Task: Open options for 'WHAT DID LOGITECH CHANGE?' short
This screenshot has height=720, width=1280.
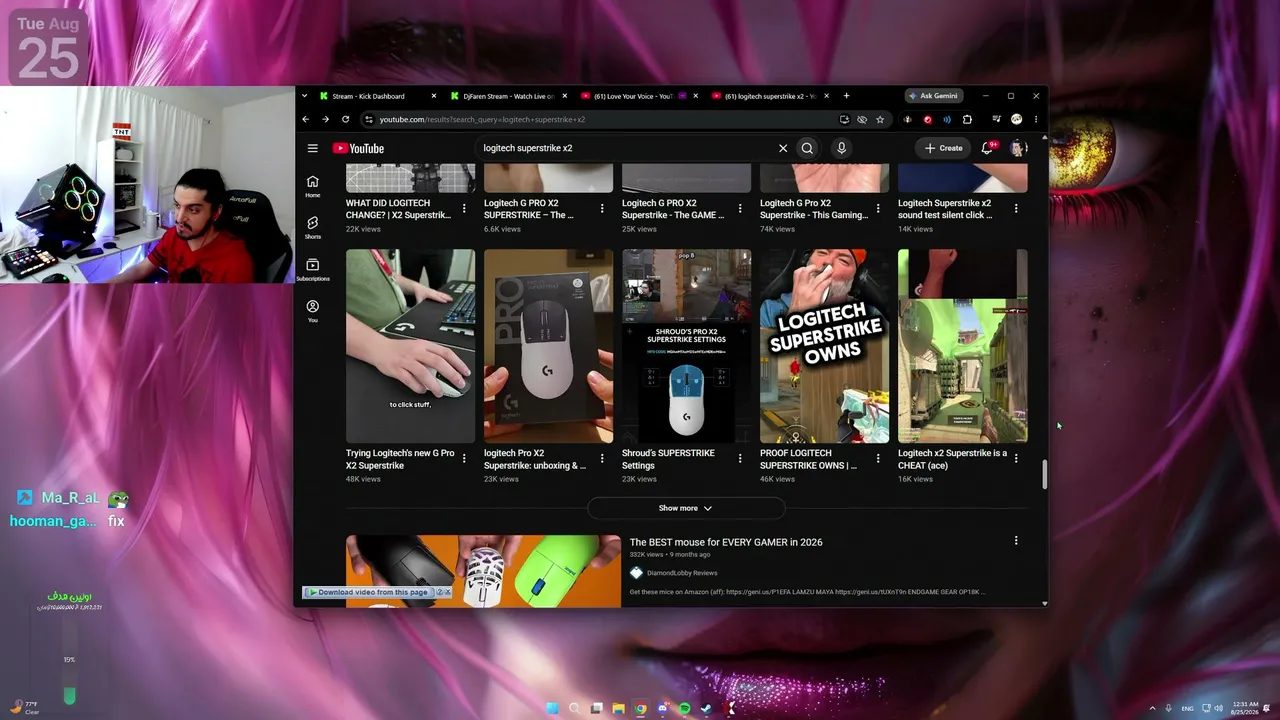Action: coord(464,208)
